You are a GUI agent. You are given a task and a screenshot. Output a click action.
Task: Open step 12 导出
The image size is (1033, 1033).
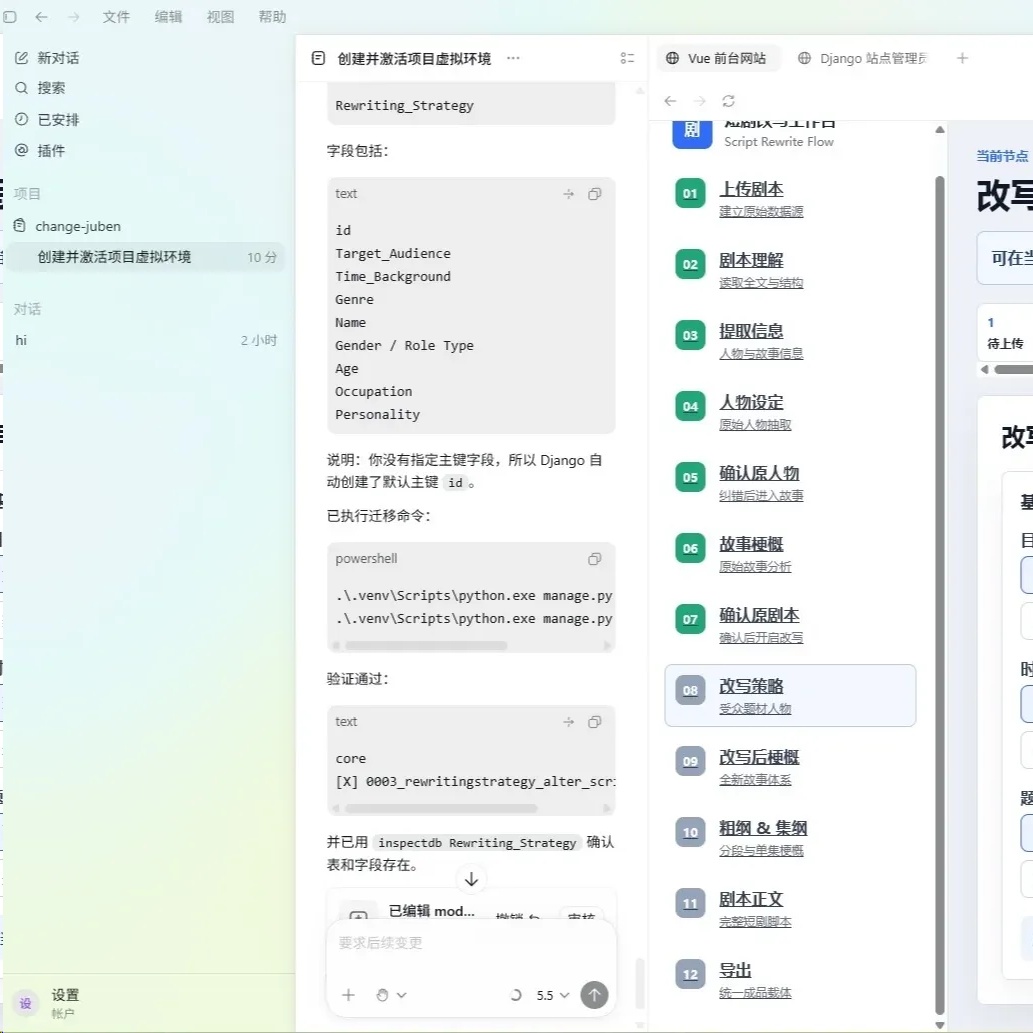[790, 980]
